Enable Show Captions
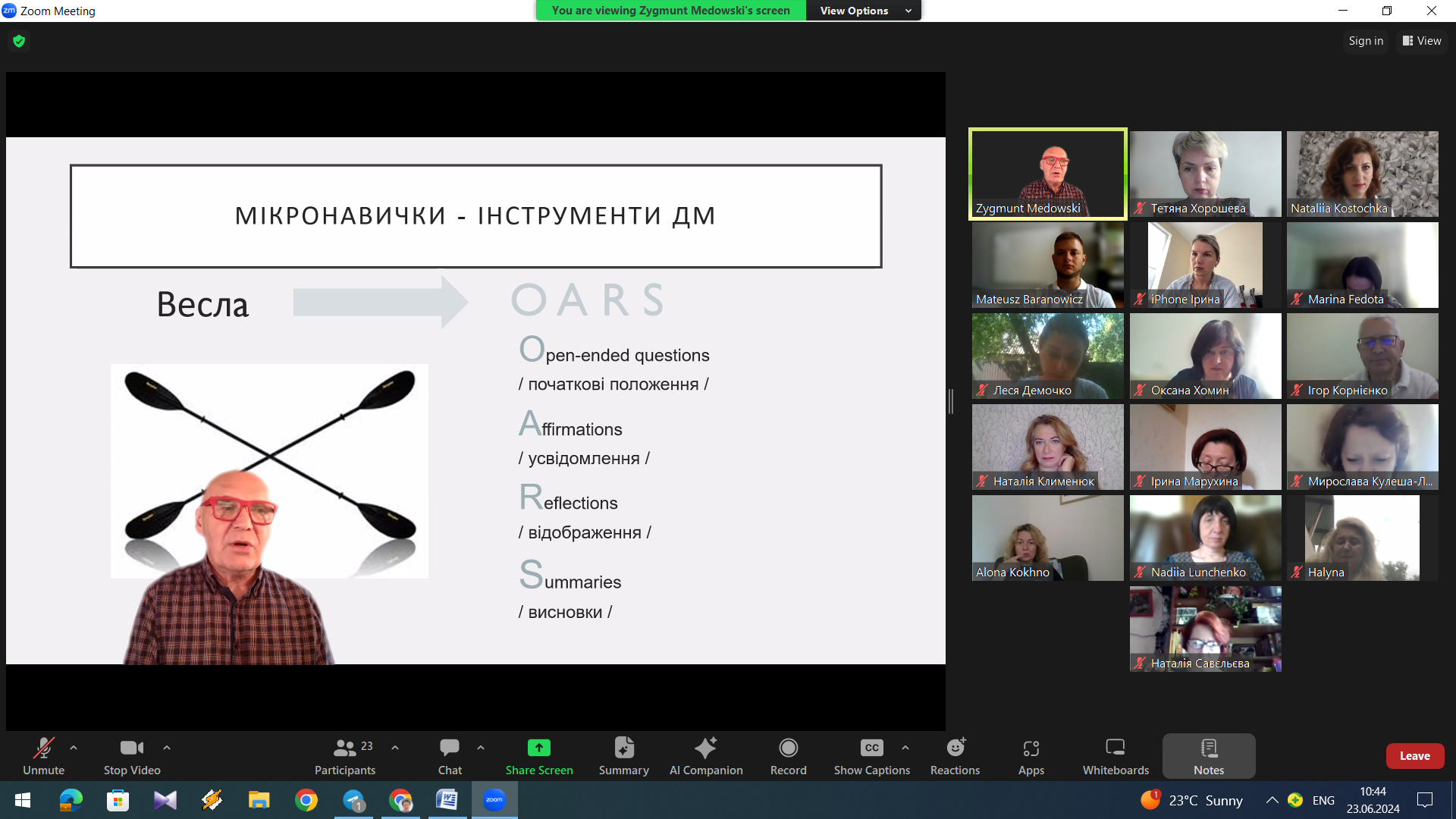The height and width of the screenshot is (819, 1456). click(x=871, y=756)
